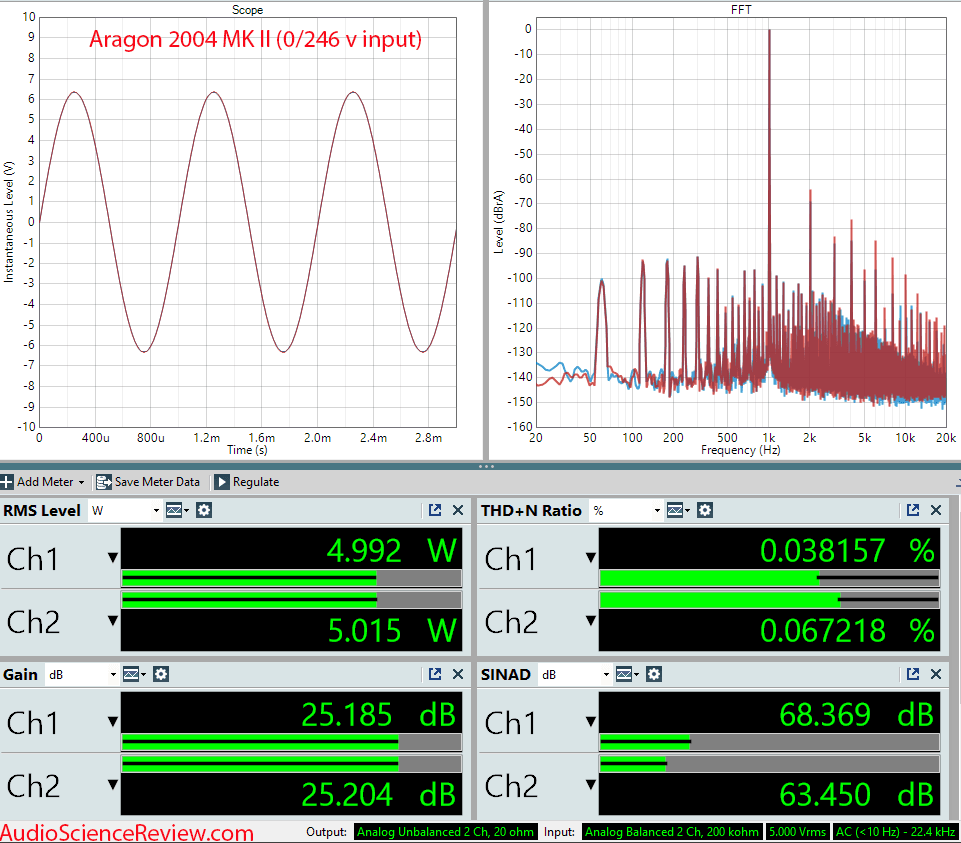Click the Regulate button label

point(257,481)
